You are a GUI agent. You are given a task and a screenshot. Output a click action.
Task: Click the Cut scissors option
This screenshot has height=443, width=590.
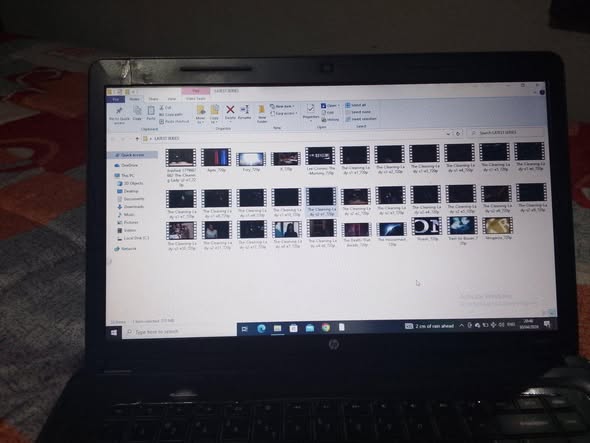tap(165, 108)
